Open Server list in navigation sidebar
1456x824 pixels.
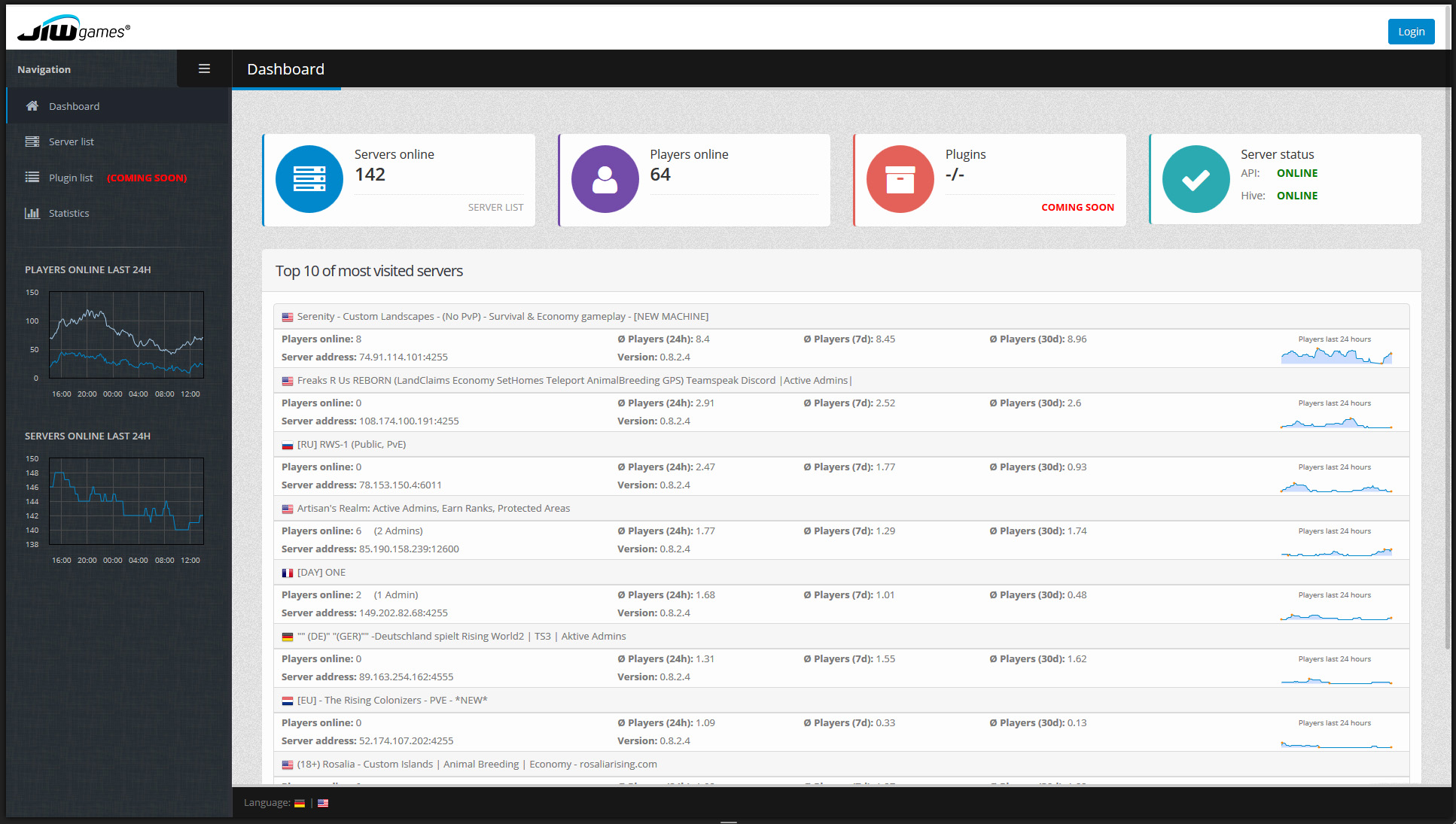point(72,141)
